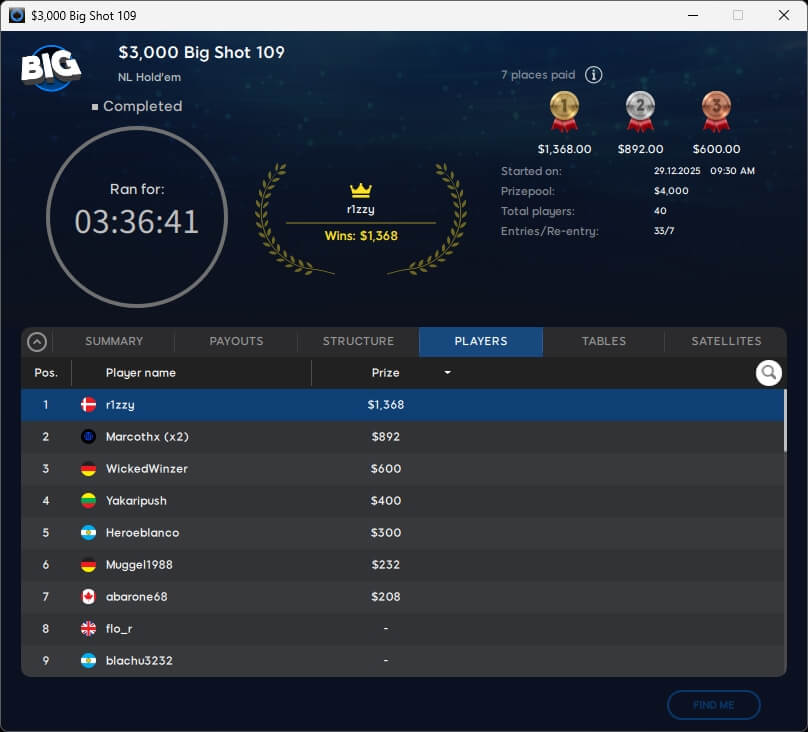Viewport: 808px width, 732px height.
Task: Click the bronze third place medal
Action: [716, 111]
